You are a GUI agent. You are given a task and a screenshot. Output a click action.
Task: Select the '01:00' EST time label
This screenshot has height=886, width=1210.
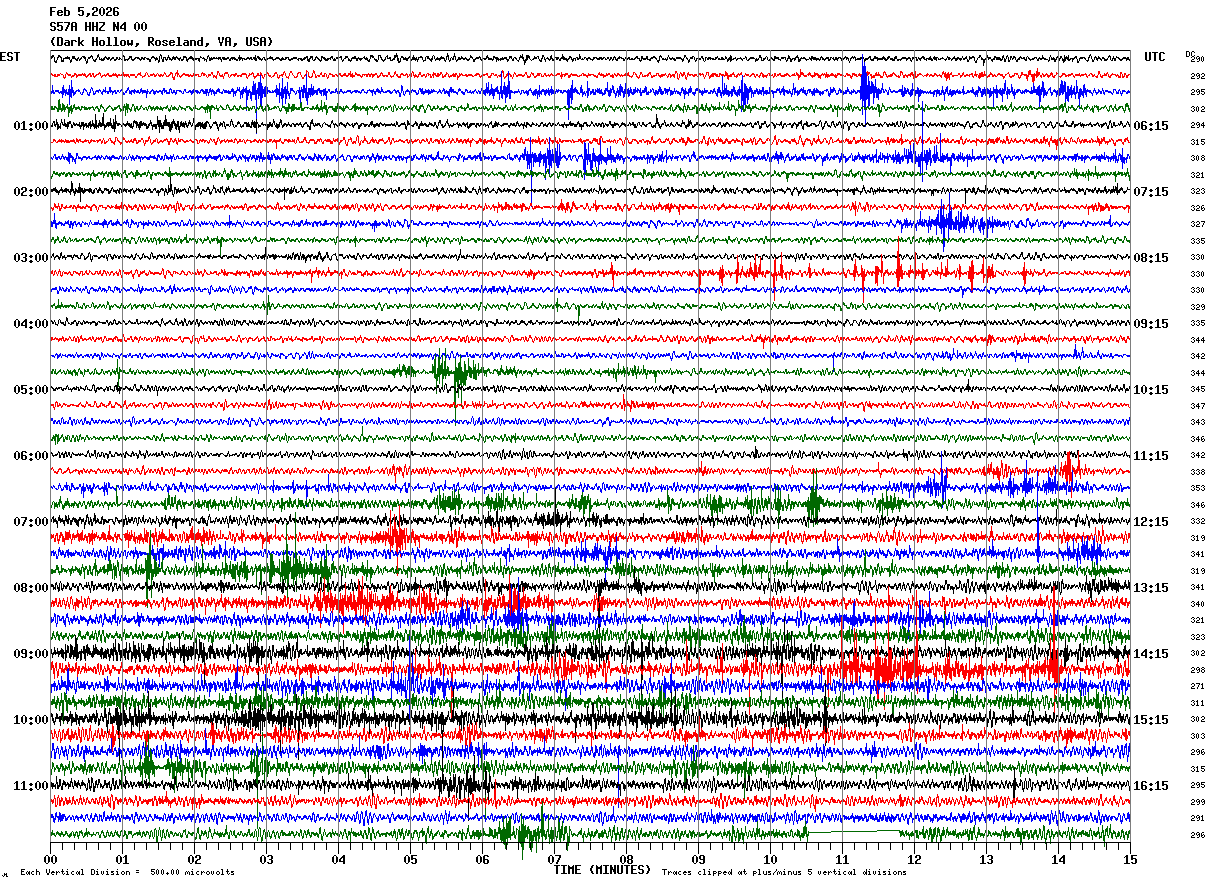pos(31,126)
